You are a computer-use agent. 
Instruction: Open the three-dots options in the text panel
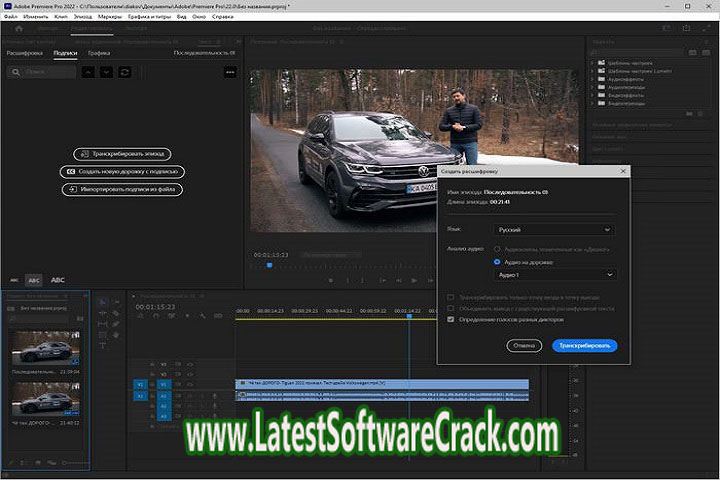pyautogui.click(x=230, y=72)
